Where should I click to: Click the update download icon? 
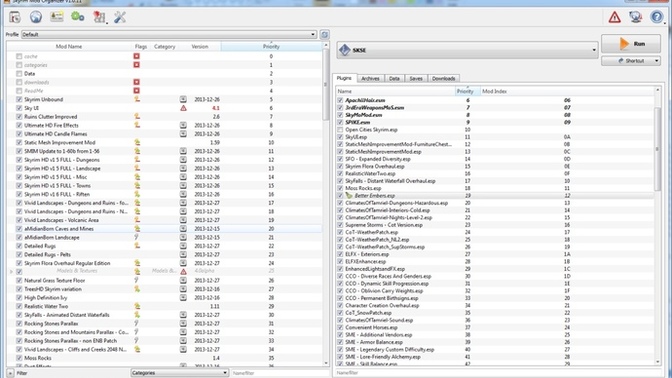click(x=636, y=17)
